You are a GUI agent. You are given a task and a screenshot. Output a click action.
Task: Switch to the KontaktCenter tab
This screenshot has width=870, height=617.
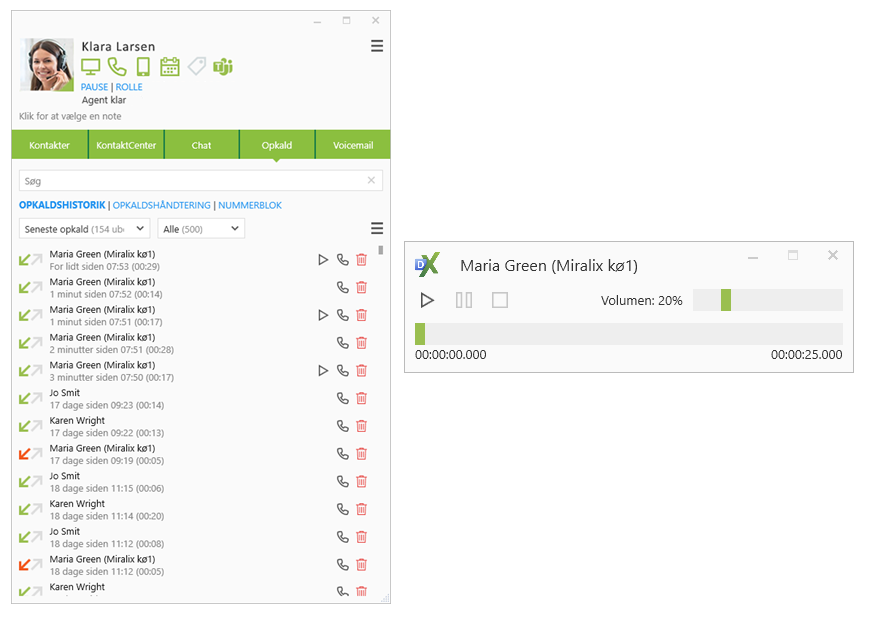[126, 145]
